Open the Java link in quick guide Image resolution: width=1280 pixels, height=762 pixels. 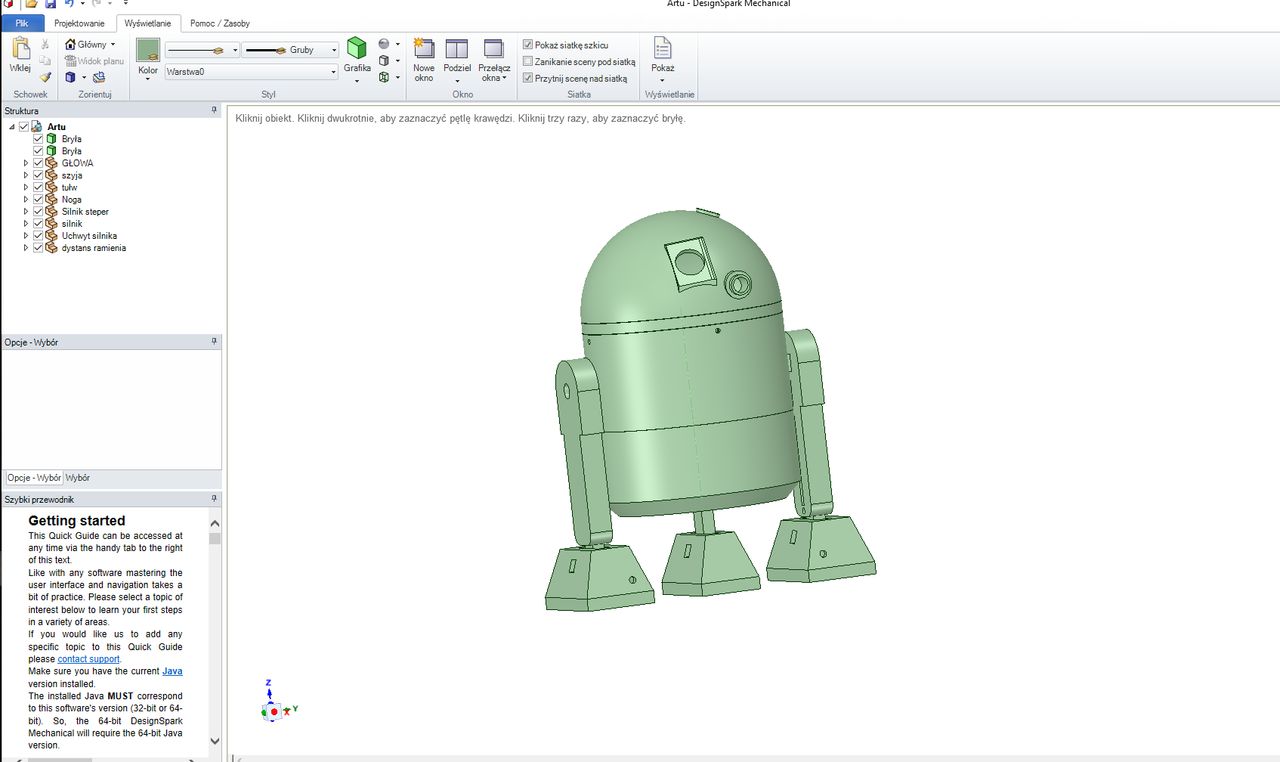pyautogui.click(x=172, y=671)
